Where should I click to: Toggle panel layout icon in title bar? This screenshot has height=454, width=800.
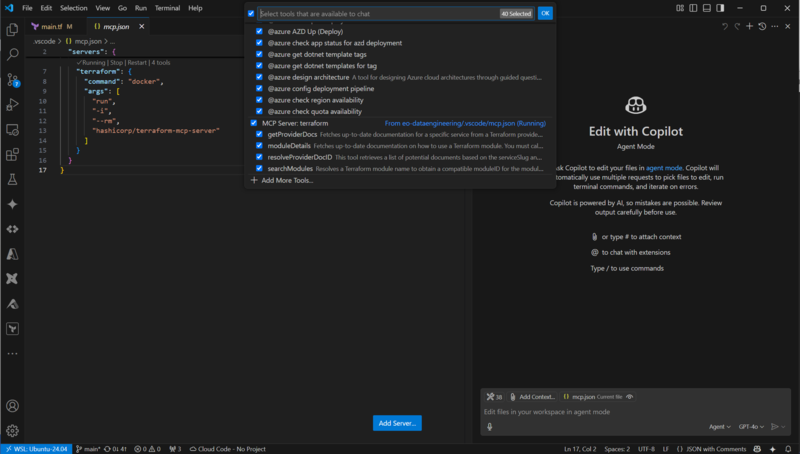[707, 8]
